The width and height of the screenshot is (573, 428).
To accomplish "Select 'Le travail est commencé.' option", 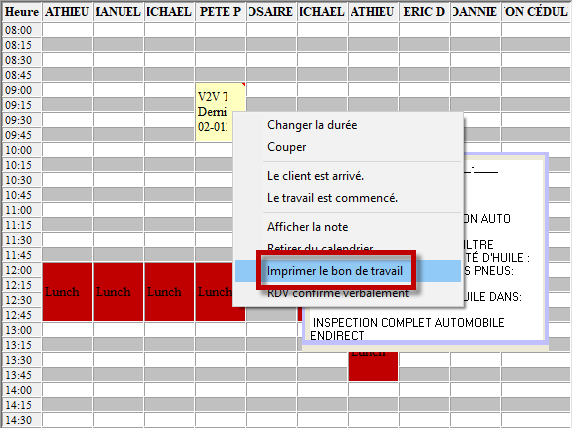I will coord(332,198).
